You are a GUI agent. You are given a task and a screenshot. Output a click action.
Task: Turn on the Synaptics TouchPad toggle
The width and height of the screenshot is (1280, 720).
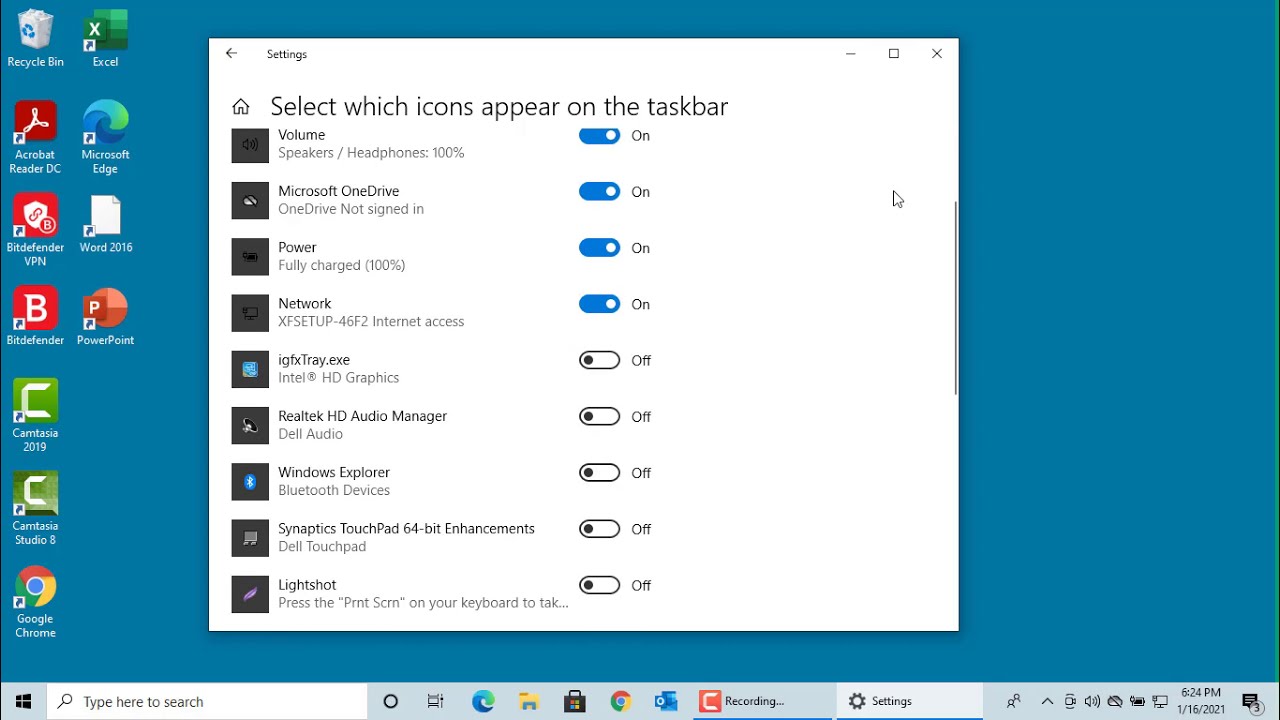pos(600,529)
